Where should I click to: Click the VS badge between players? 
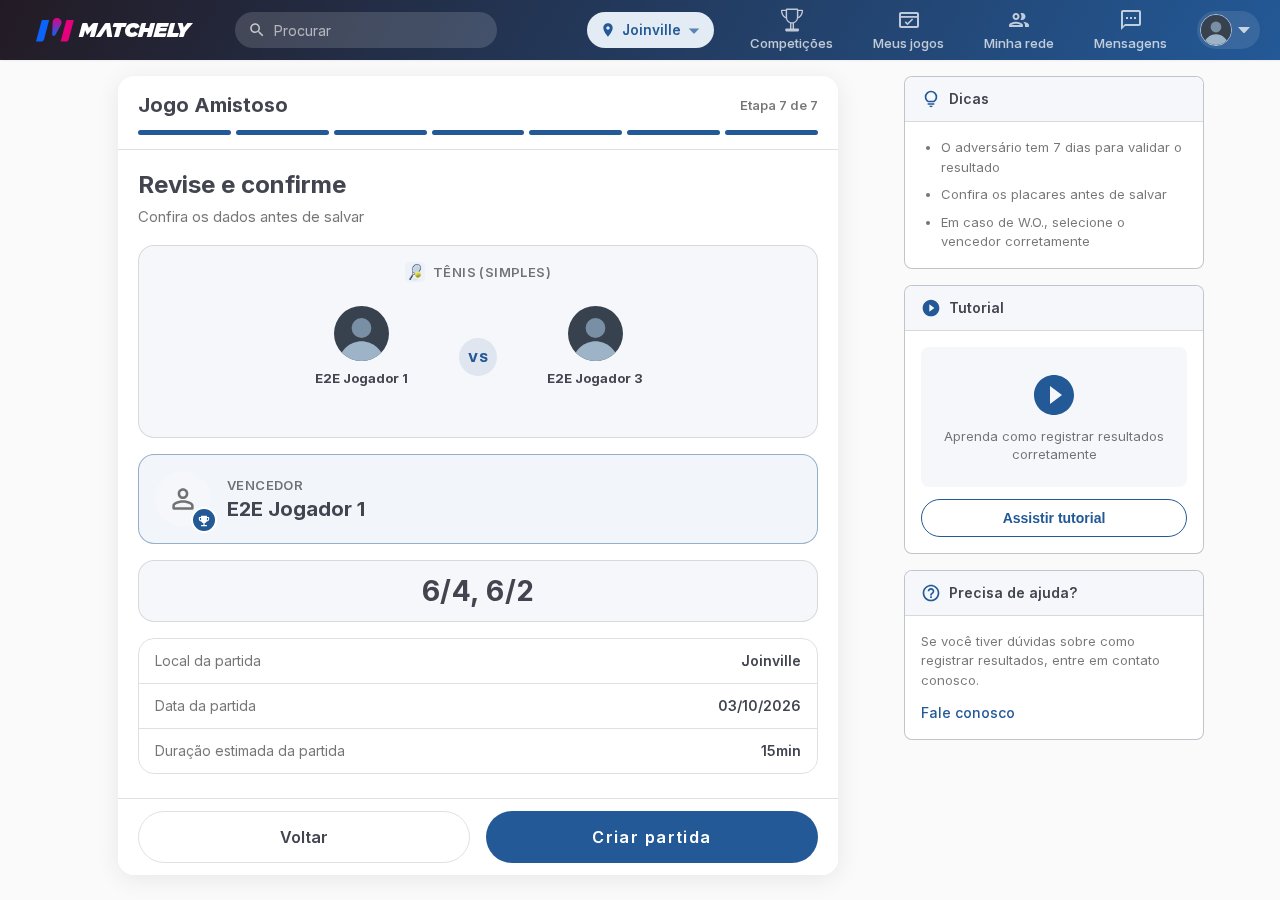[478, 357]
